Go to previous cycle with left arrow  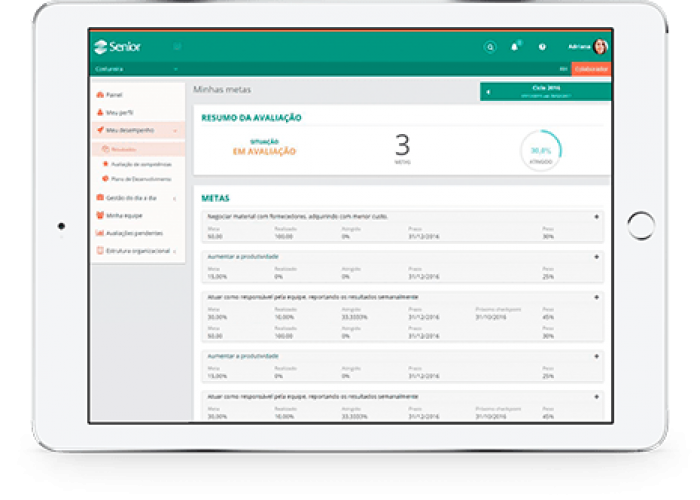[x=488, y=92]
